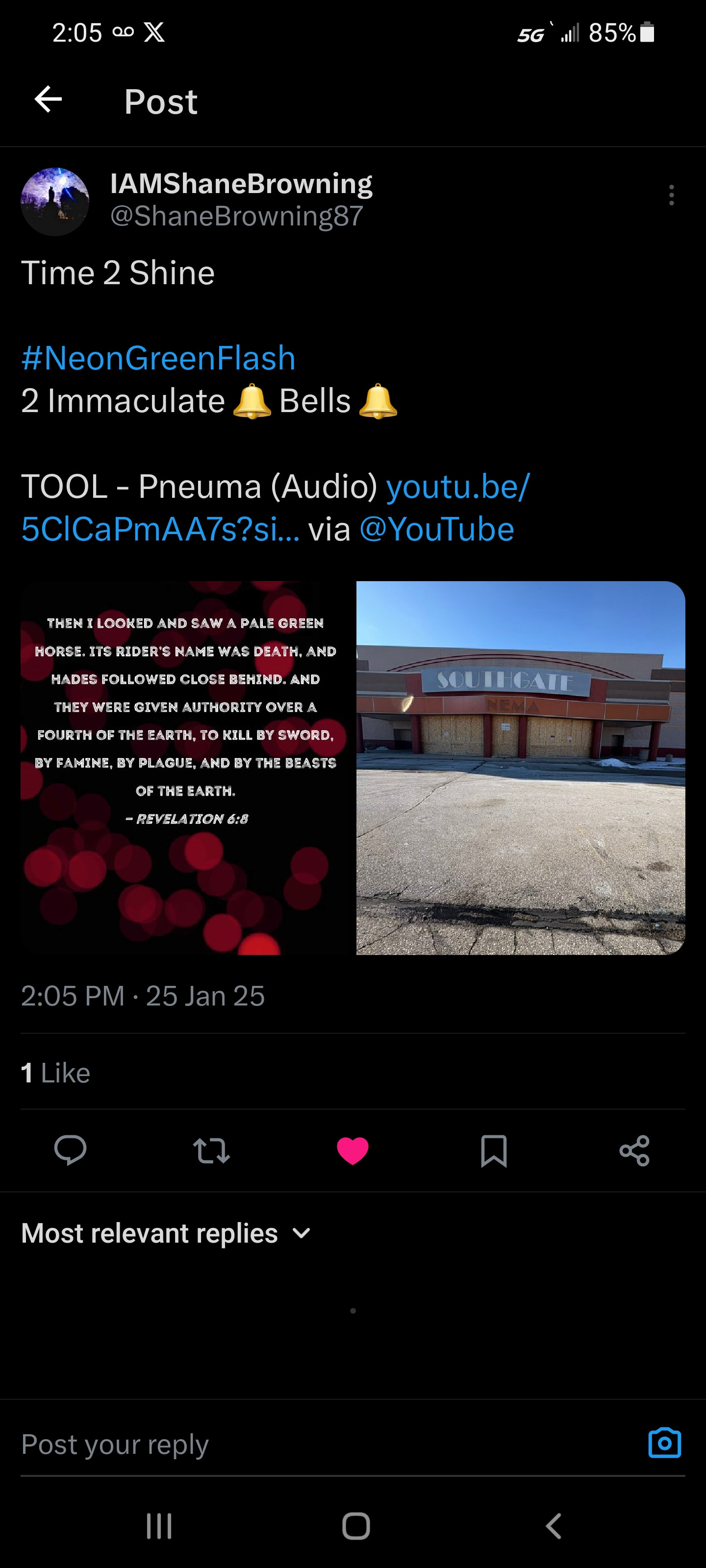Visit the @YouTube mention
This screenshot has height=1568, width=706.
[x=437, y=529]
